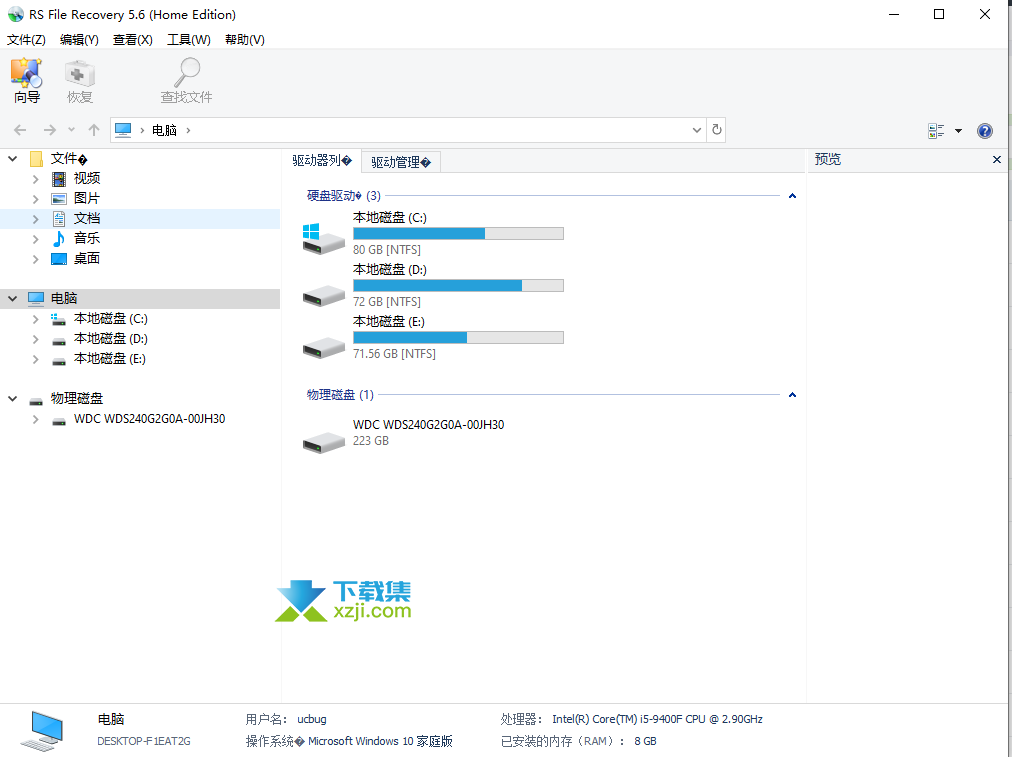Select tree item WDC WDS240G2G0A-00JH30
The width and height of the screenshot is (1012, 757).
coord(150,419)
